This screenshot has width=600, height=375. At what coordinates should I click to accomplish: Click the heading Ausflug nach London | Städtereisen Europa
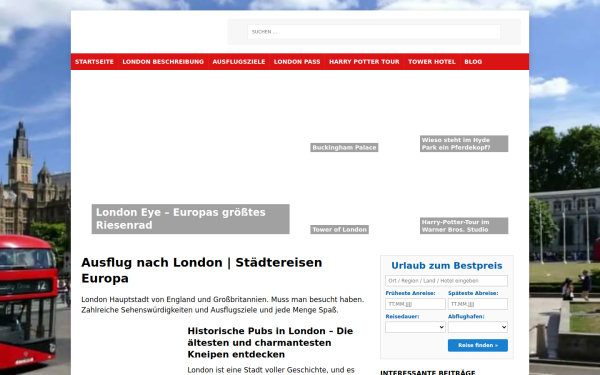[202, 270]
